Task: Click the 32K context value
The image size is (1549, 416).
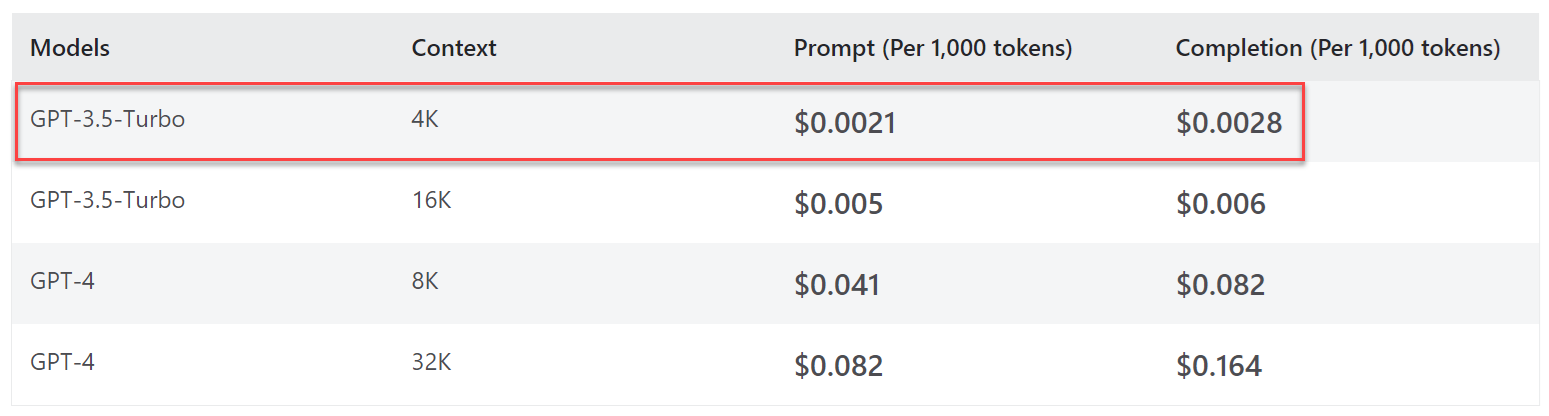Action: click(x=431, y=362)
